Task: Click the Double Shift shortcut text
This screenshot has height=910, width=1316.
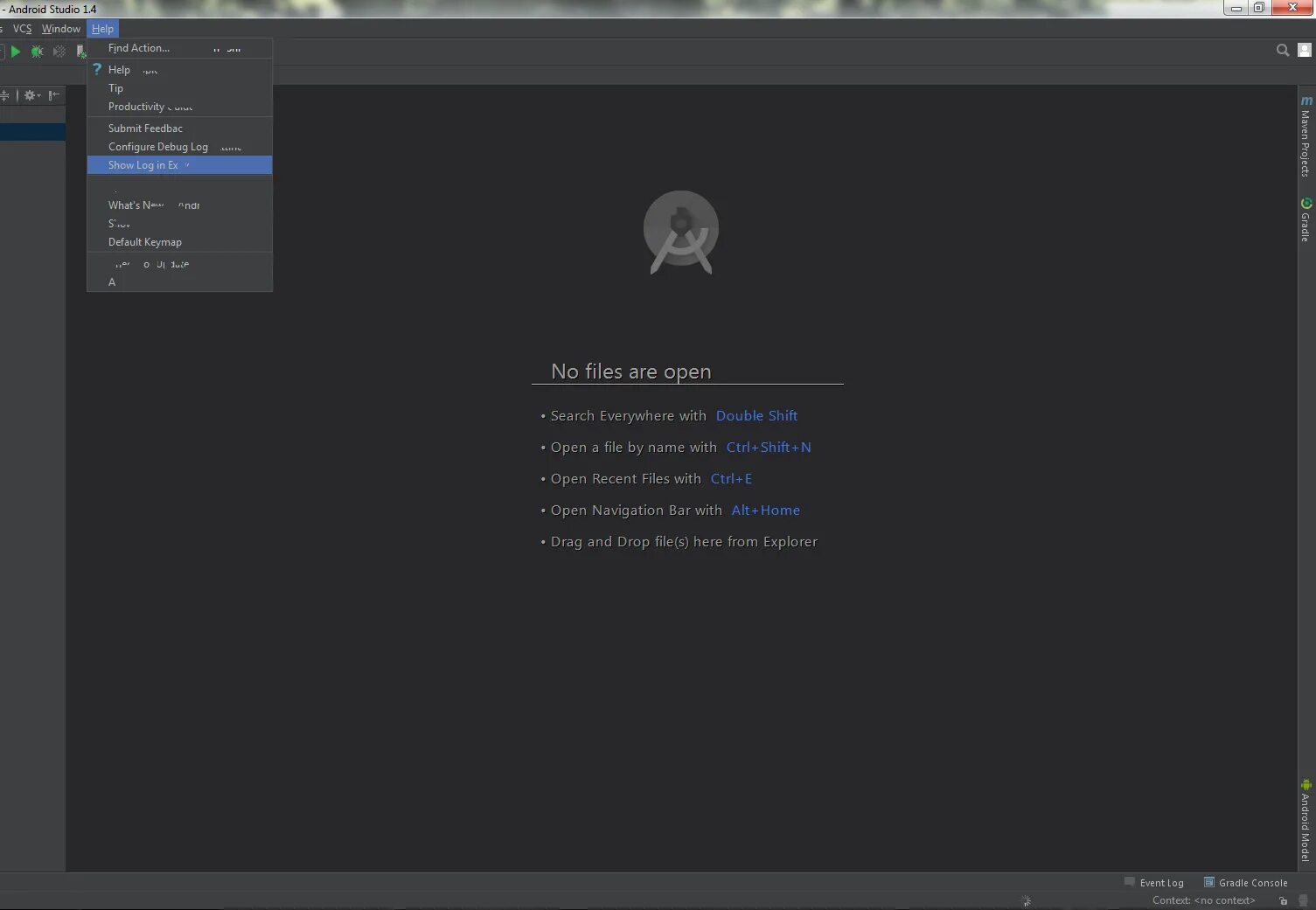Action: pos(756,416)
